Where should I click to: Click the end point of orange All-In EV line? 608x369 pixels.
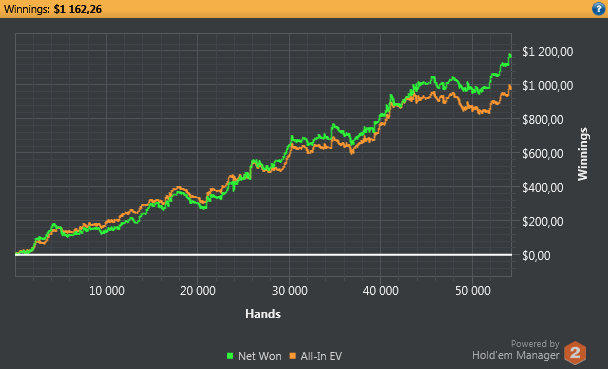click(x=510, y=88)
